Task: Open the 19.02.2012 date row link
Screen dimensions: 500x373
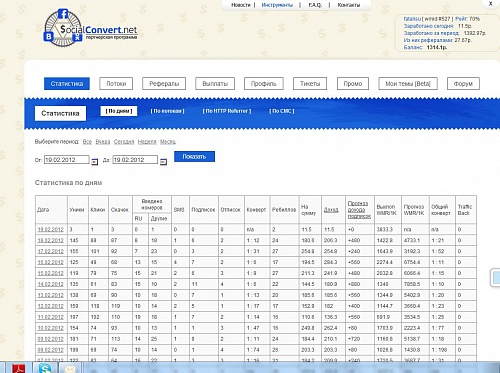Action: point(50,230)
